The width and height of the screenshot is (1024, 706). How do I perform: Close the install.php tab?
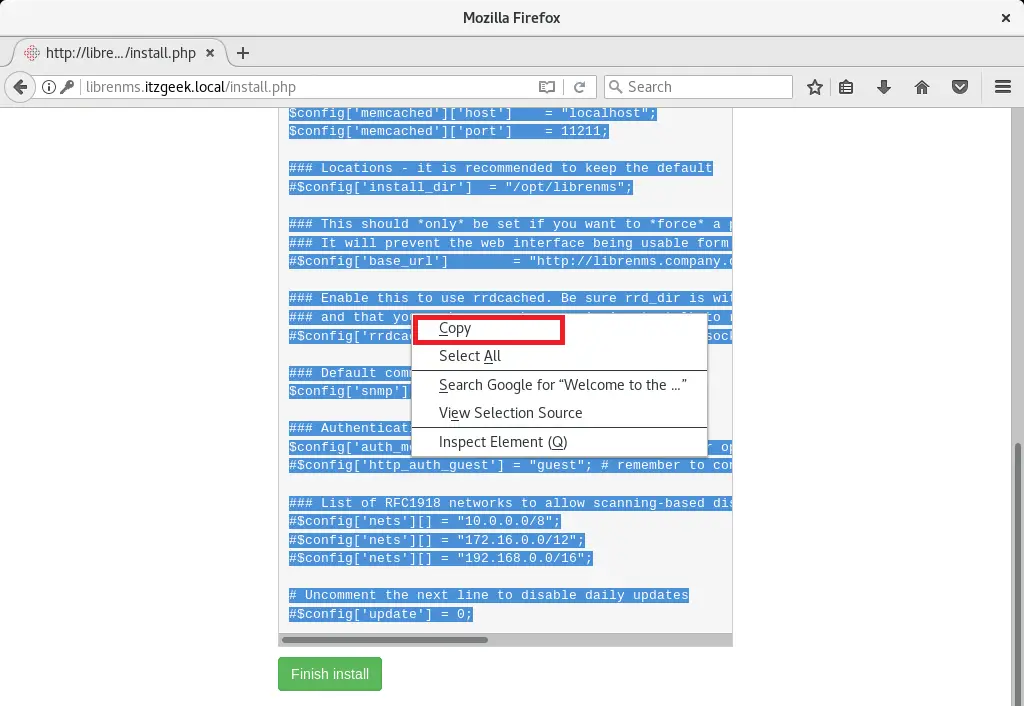(210, 53)
